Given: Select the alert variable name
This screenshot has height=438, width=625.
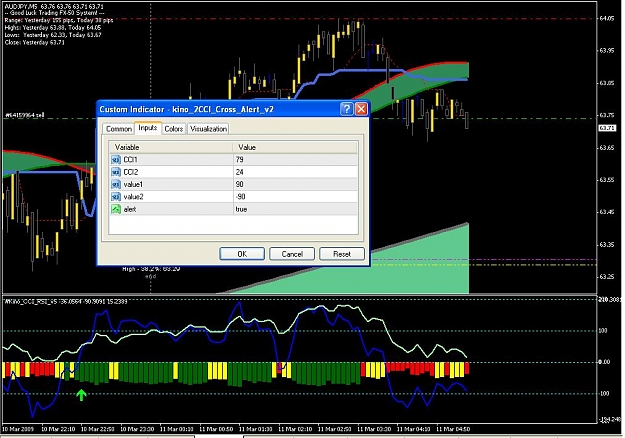Looking at the screenshot, I should coord(130,209).
